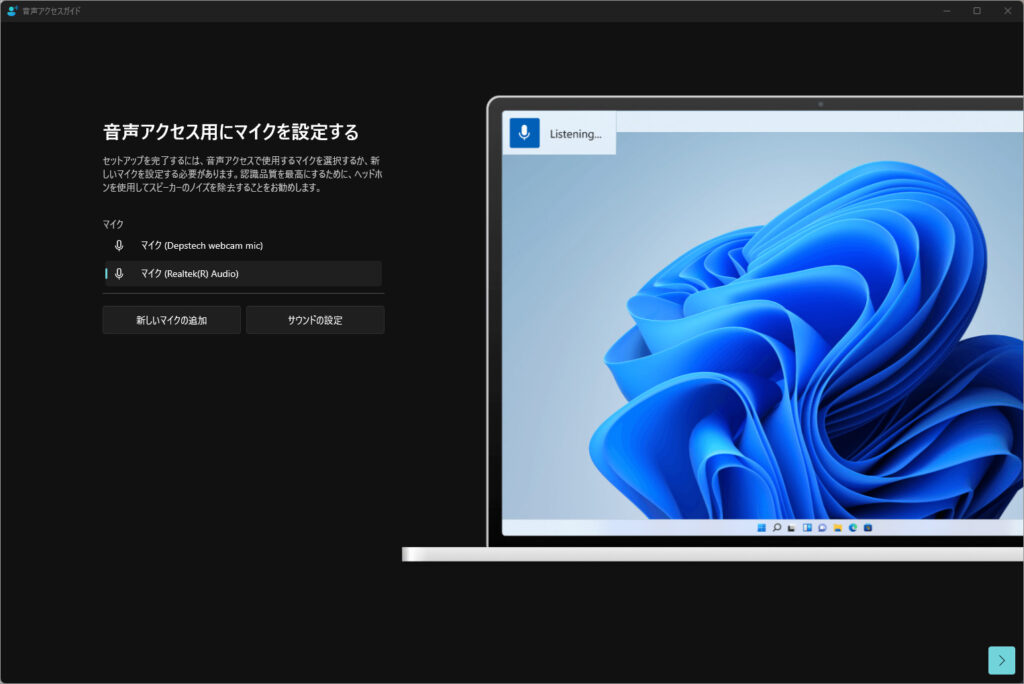
Task: Go to next step with arrow button
Action: pos(1001,660)
